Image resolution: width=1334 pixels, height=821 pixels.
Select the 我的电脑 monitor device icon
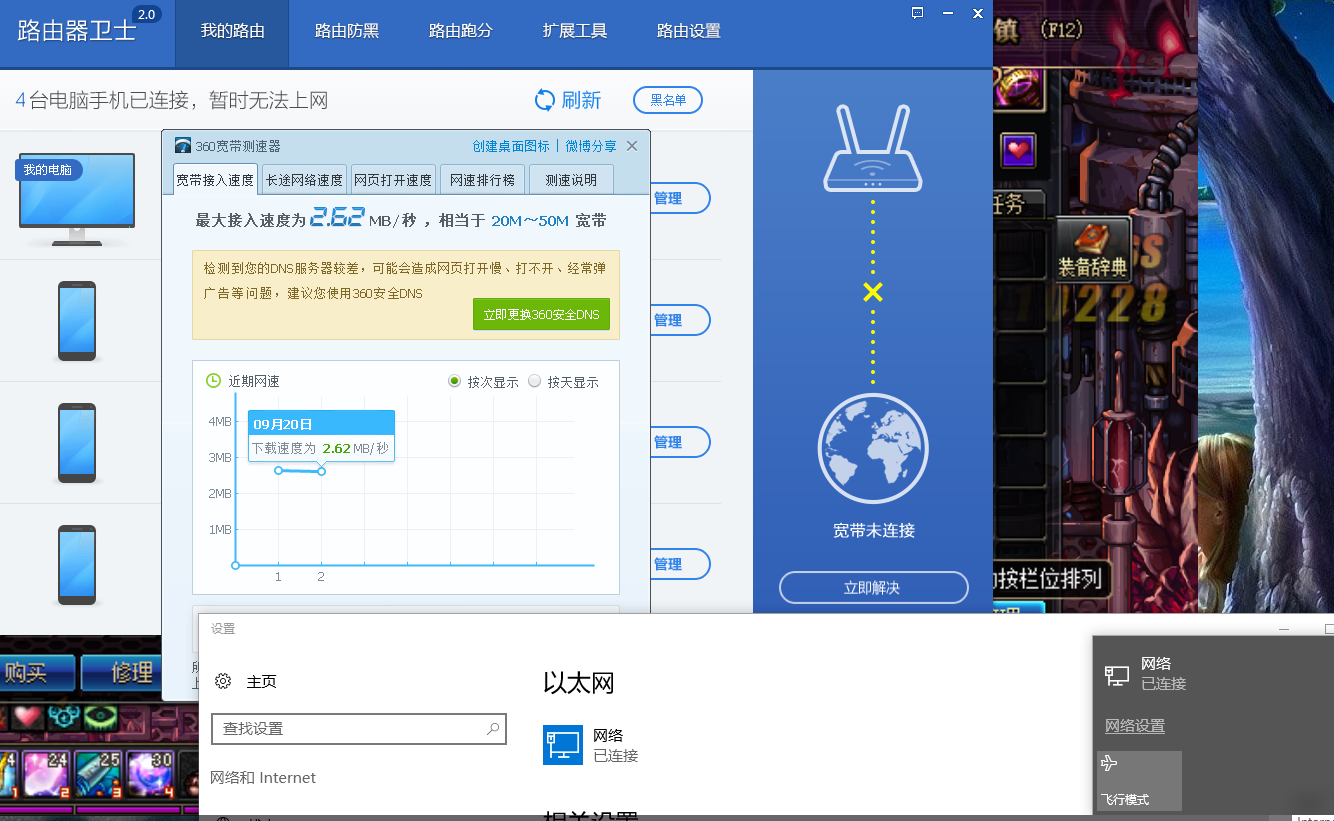[x=77, y=199]
